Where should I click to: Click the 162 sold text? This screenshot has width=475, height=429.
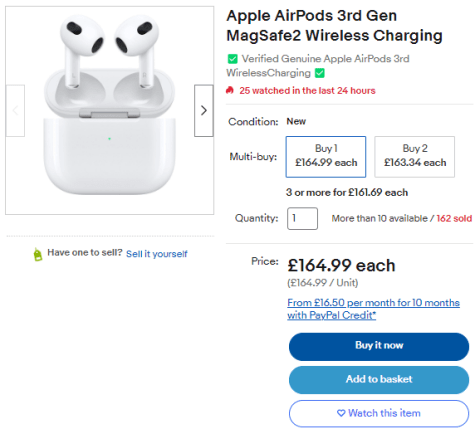[454, 218]
